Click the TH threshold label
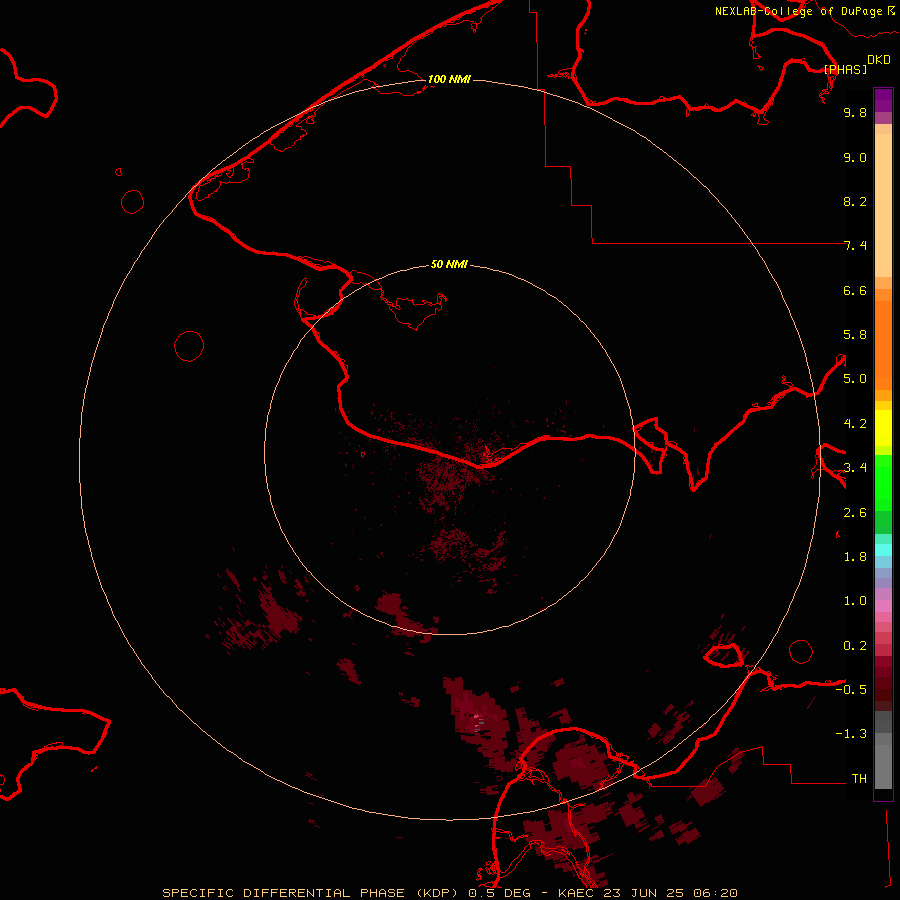The width and height of the screenshot is (900, 900). pos(859,779)
